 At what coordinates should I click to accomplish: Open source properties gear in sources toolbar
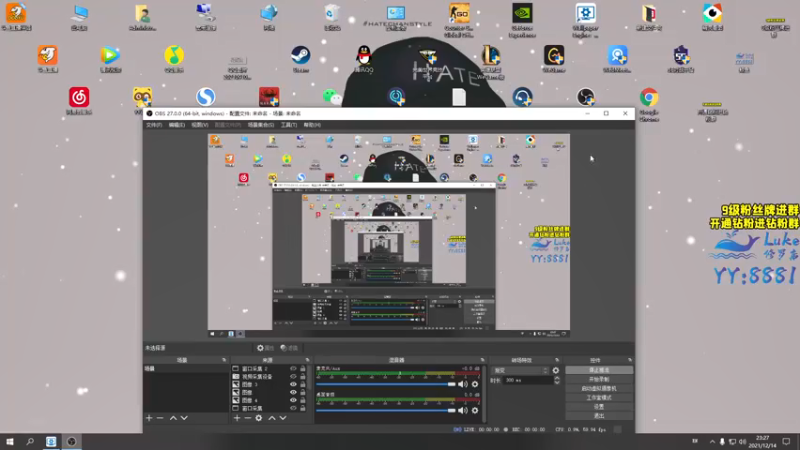259,418
